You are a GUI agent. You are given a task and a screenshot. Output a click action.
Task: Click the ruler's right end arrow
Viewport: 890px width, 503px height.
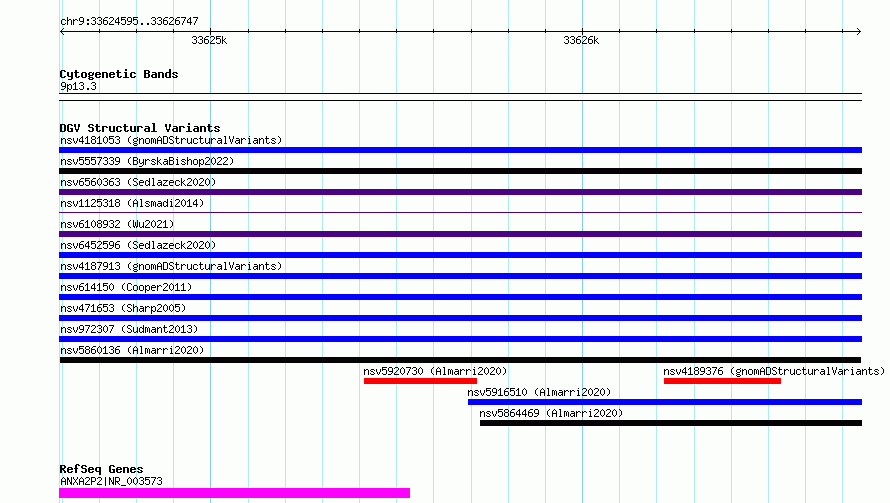point(858,31)
